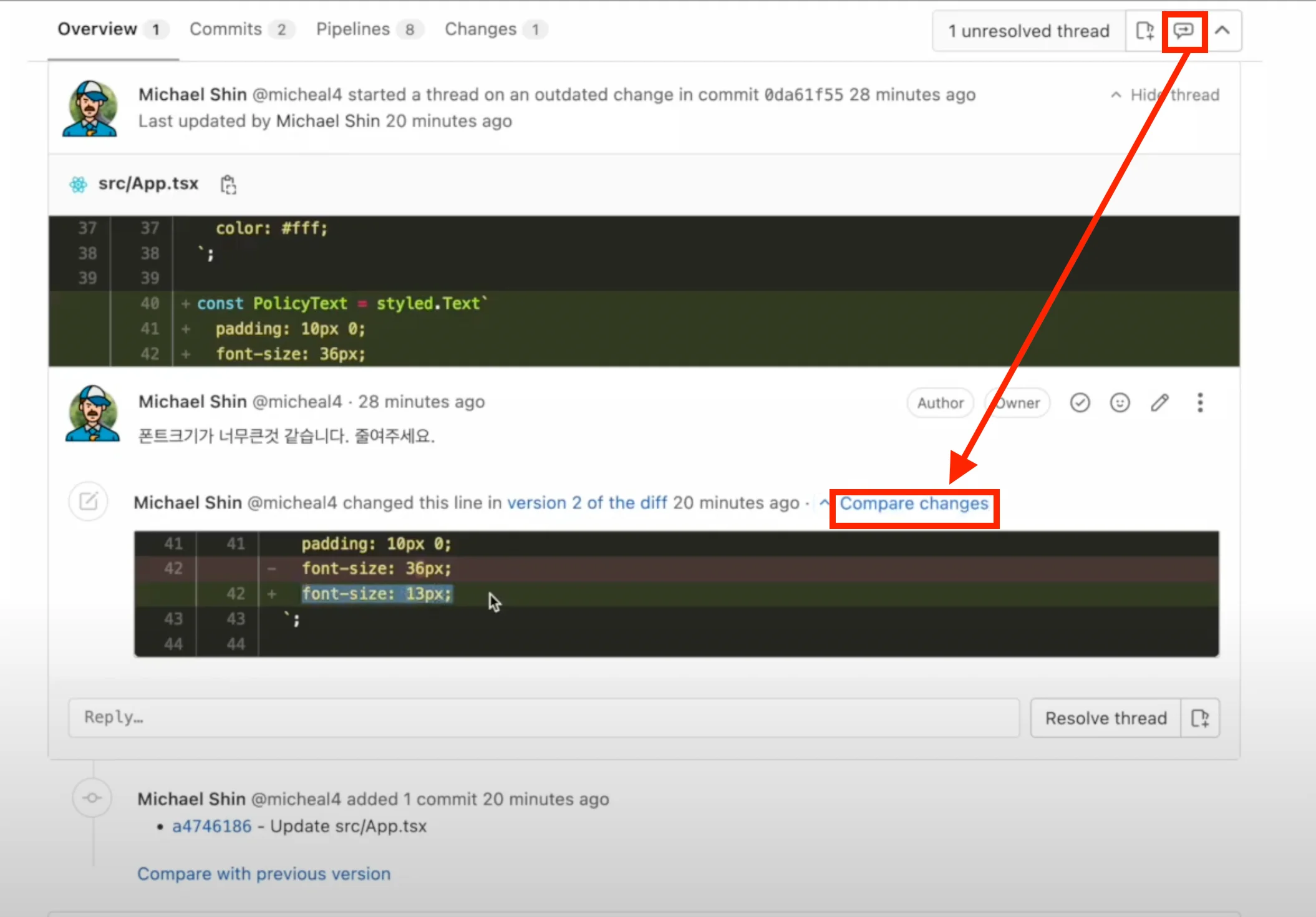Click Compare with previous version link
This screenshot has height=917, width=1316.
coord(264,874)
